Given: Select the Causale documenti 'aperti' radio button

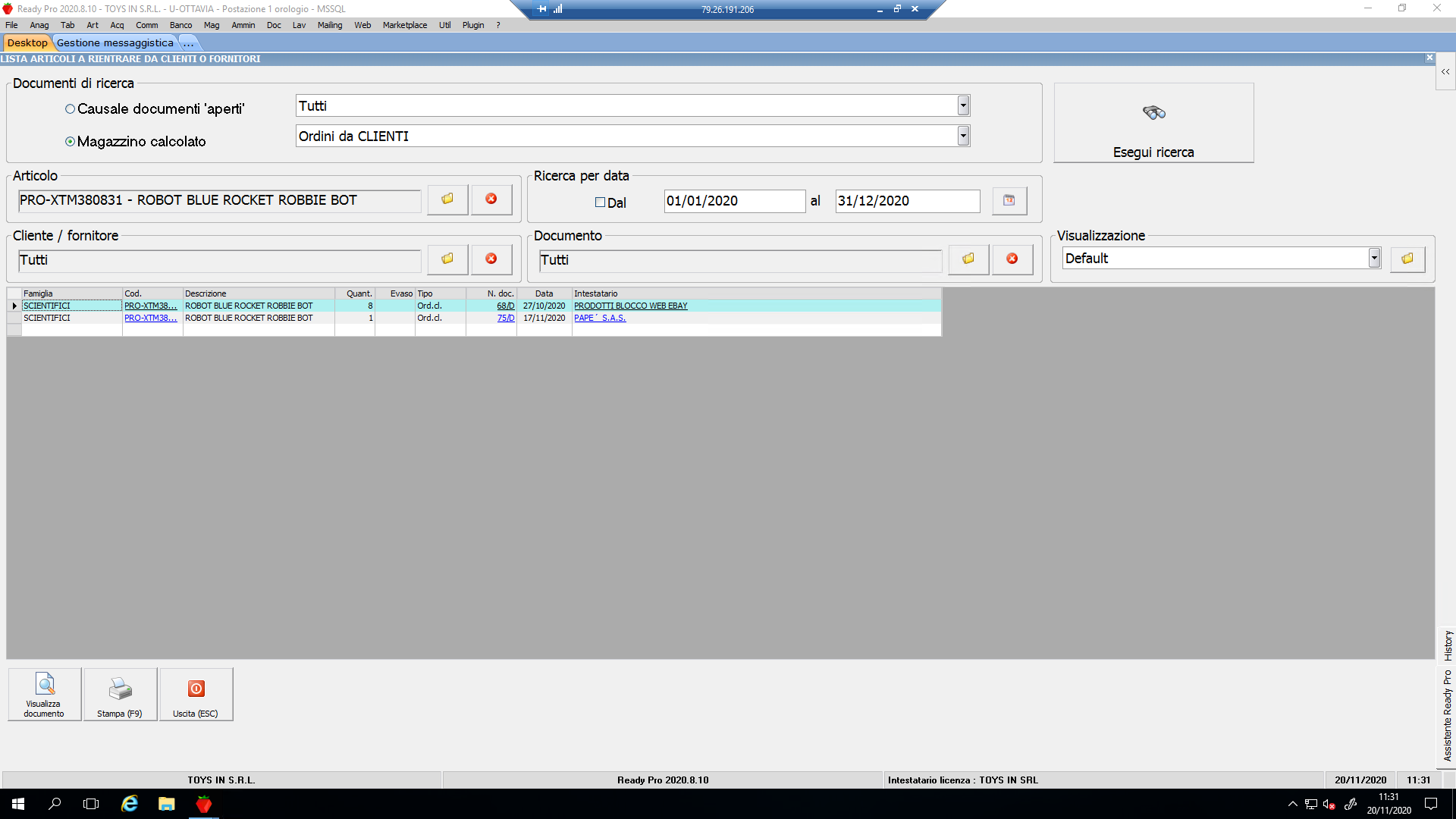Looking at the screenshot, I should pos(71,109).
